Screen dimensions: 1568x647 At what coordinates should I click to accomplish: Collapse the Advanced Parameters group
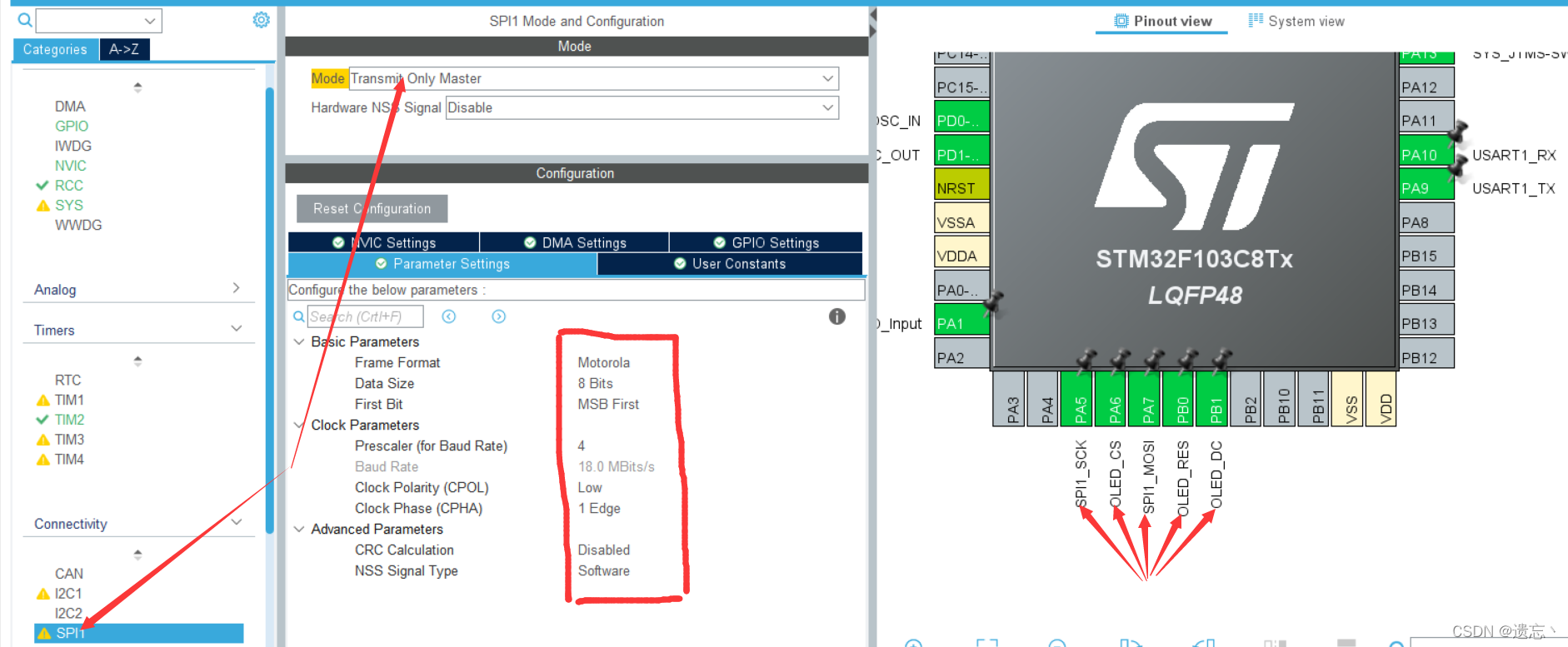[299, 529]
